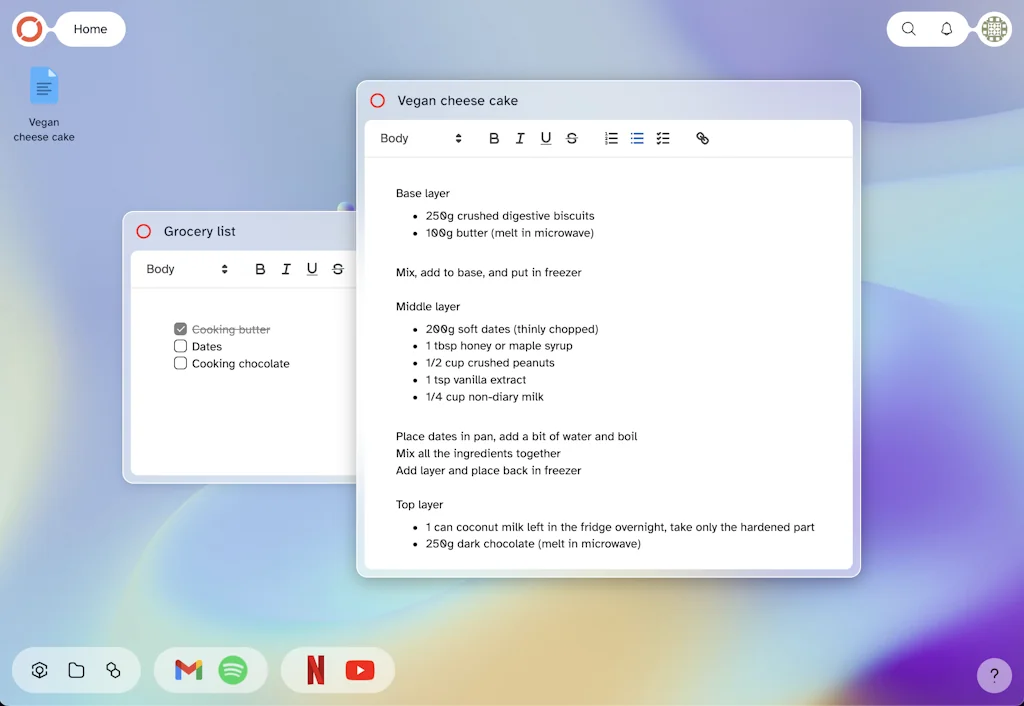This screenshot has width=1024, height=706.
Task: Apply italic in Vegan cheese cake editor
Action: coord(520,139)
